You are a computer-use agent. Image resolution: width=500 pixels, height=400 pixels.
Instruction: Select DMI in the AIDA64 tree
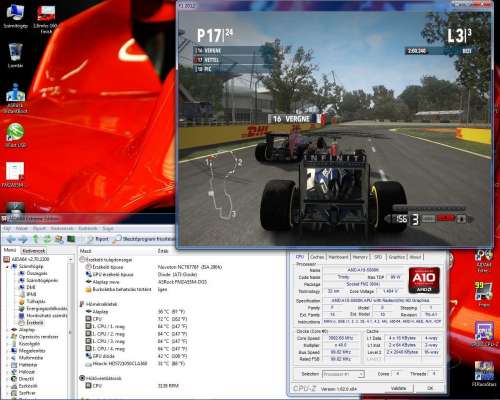pos(27,287)
